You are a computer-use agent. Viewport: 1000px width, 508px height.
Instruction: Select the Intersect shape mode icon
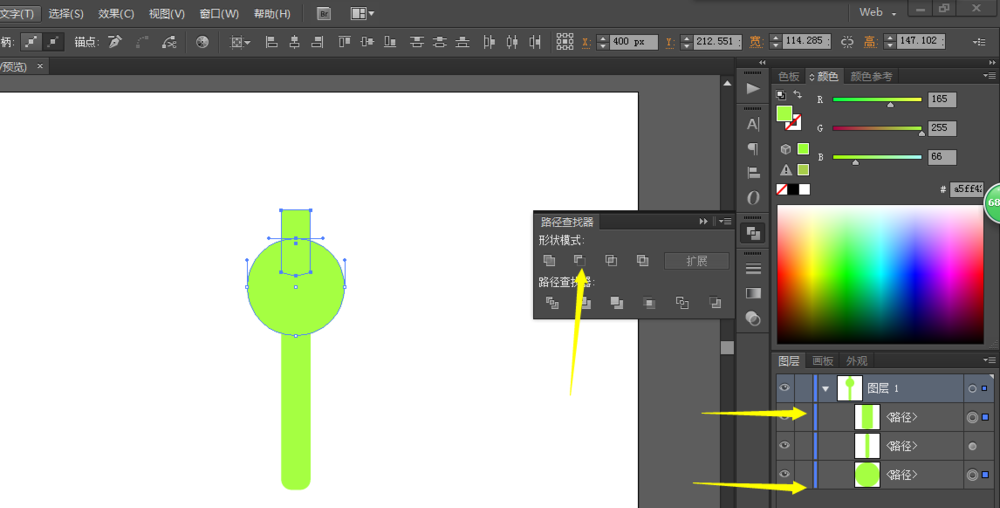pos(611,261)
